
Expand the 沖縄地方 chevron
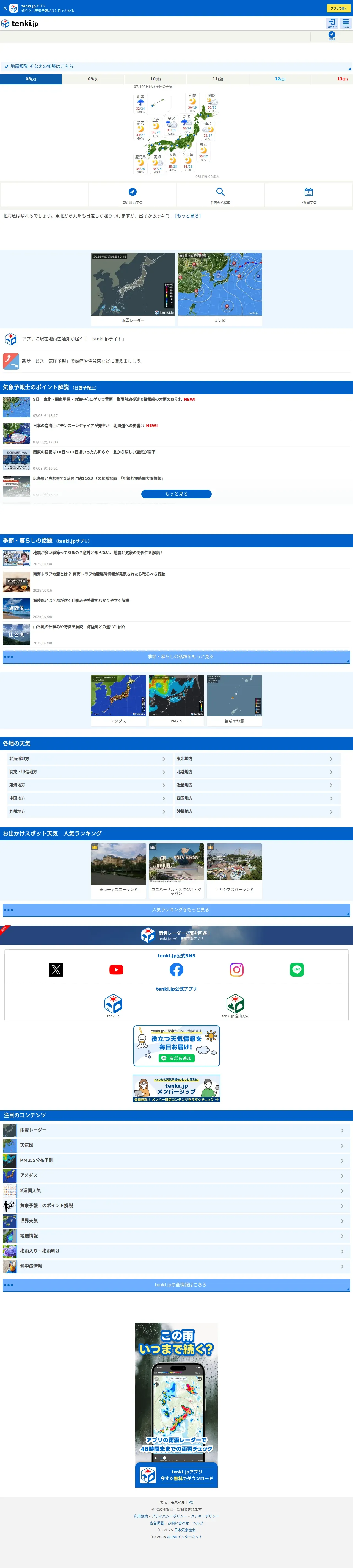[x=331, y=811]
